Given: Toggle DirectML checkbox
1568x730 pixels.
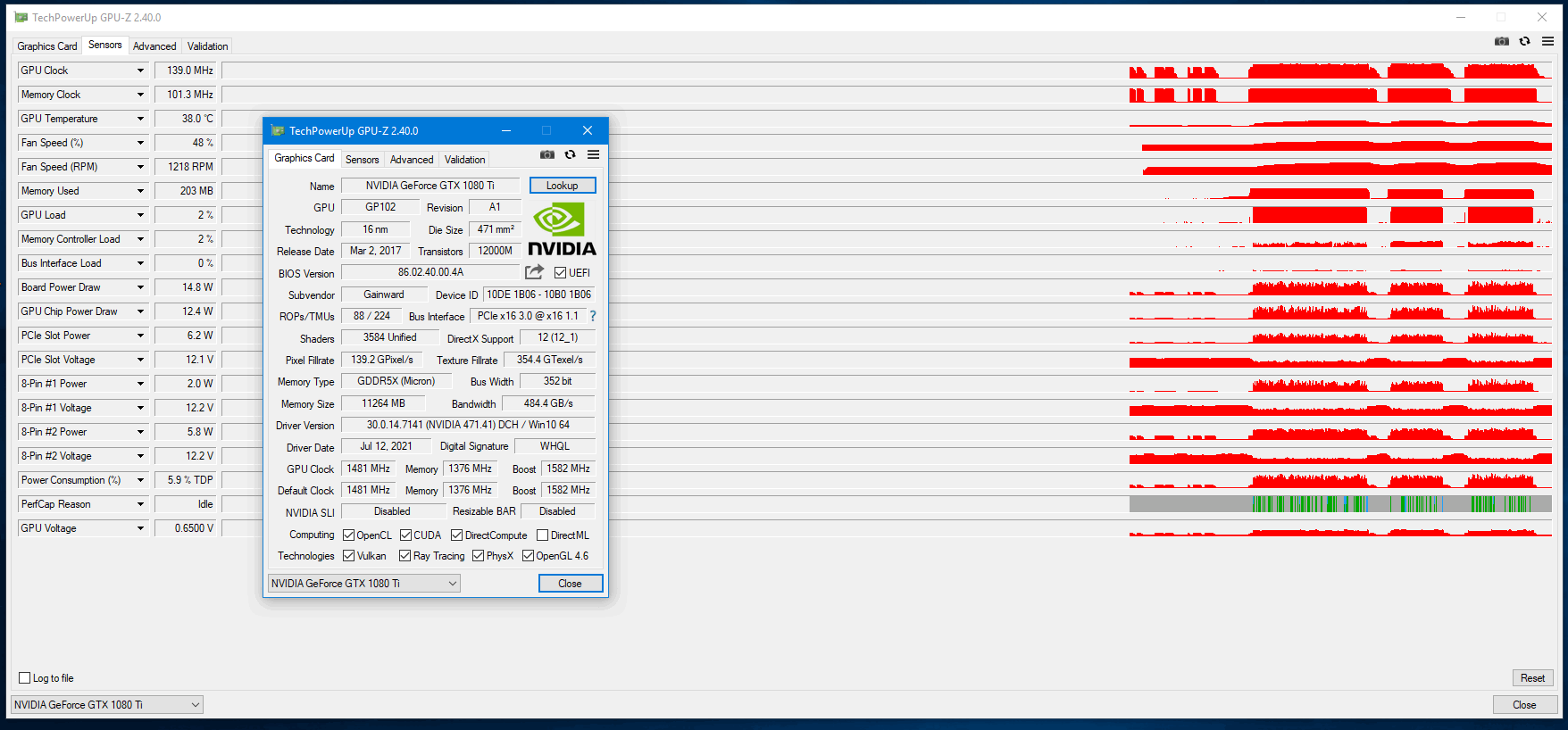Looking at the screenshot, I should [x=542, y=535].
